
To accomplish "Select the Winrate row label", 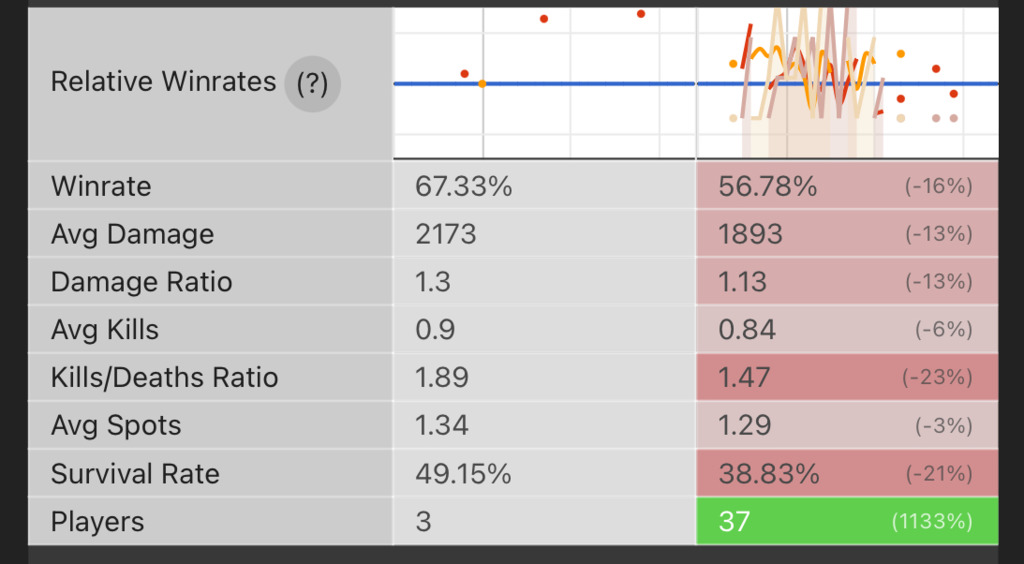I will tap(101, 186).
